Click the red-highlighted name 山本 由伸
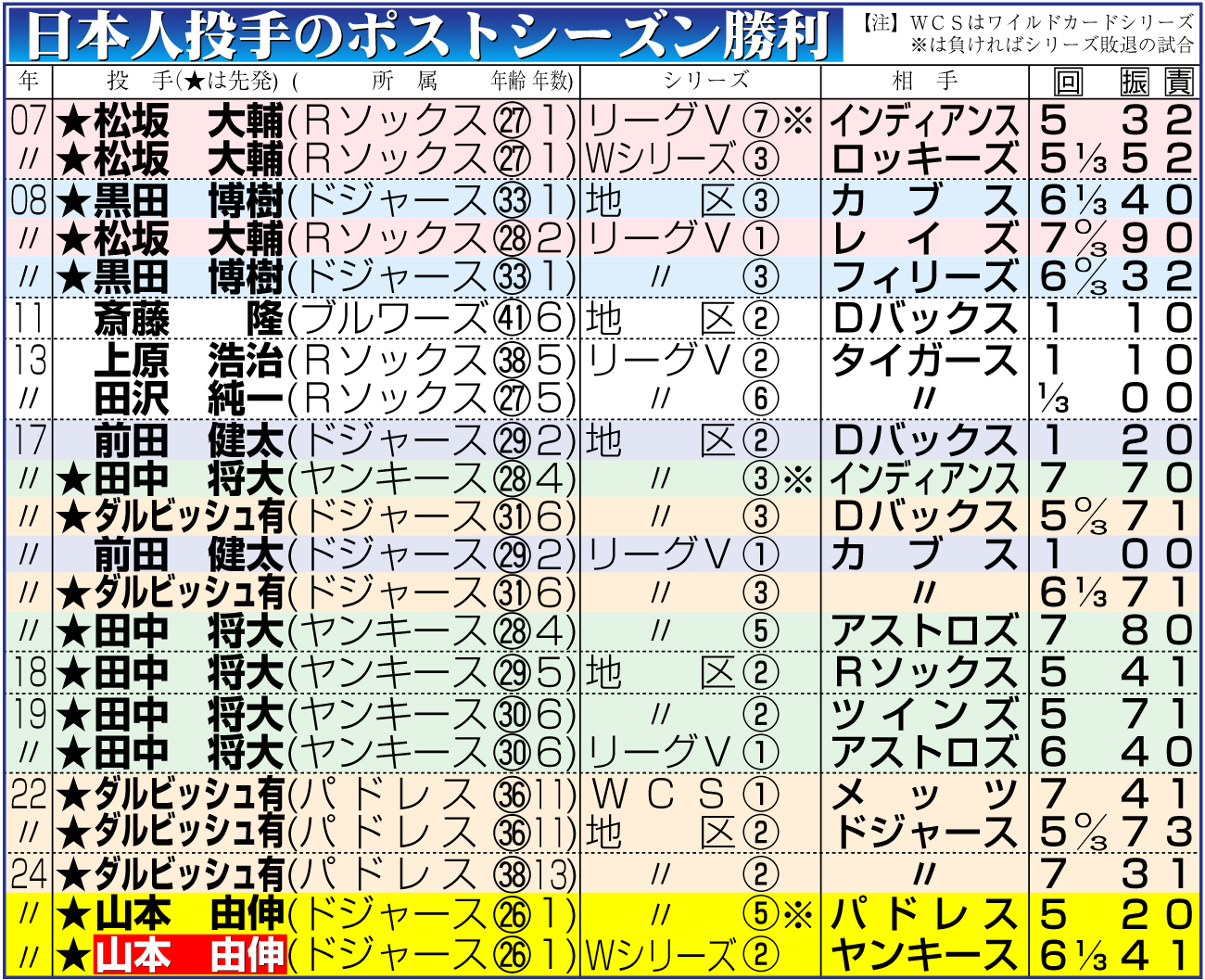 pyautogui.click(x=190, y=955)
